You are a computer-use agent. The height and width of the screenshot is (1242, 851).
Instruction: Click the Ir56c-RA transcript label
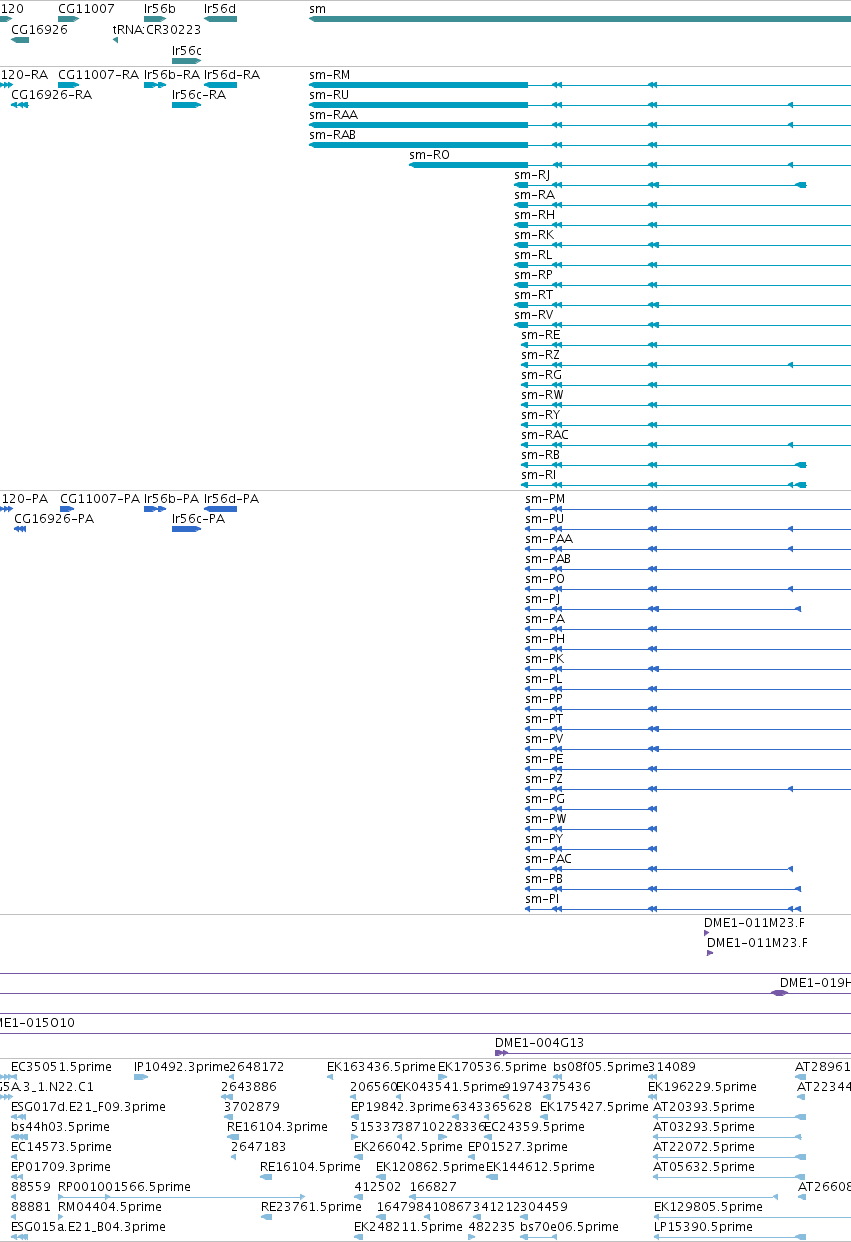click(199, 95)
